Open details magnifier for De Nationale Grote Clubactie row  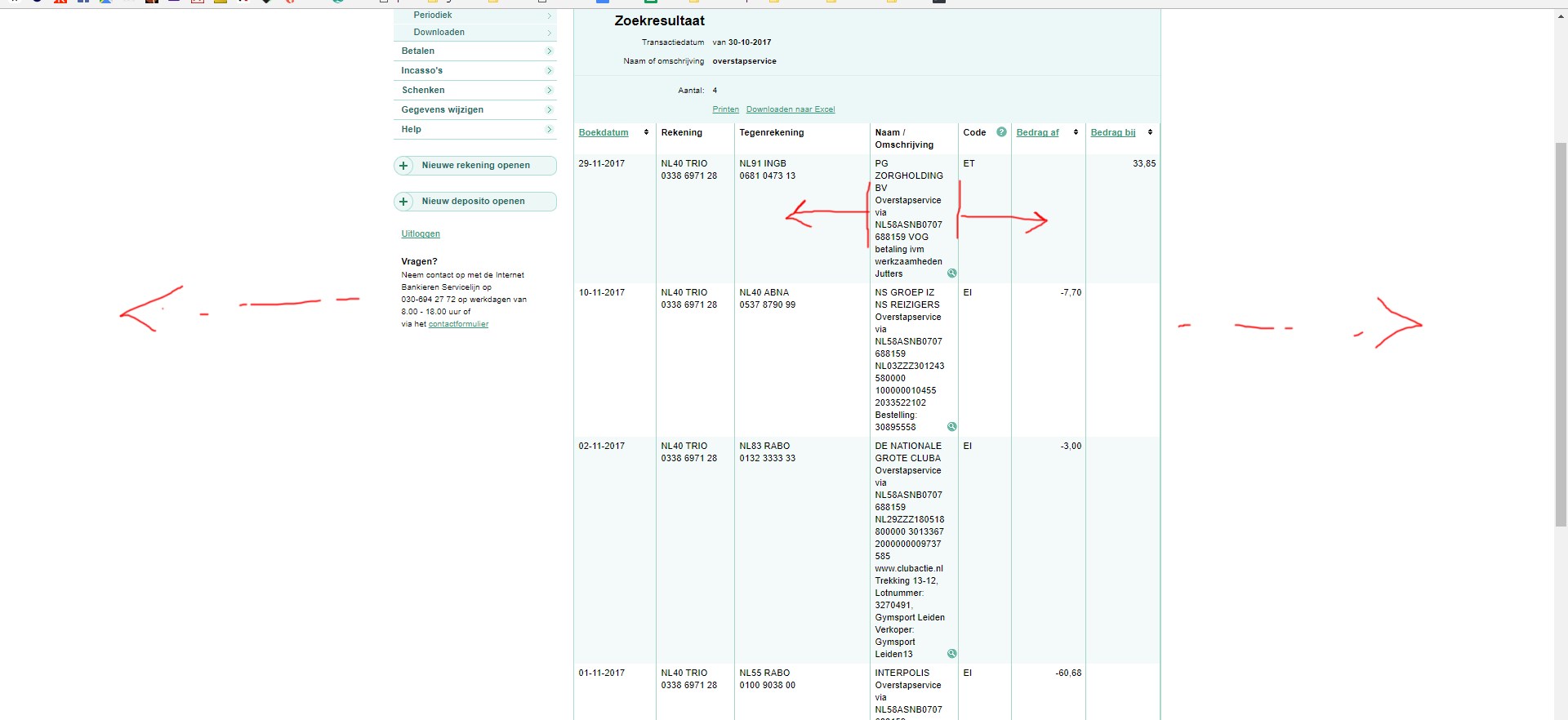coord(952,653)
